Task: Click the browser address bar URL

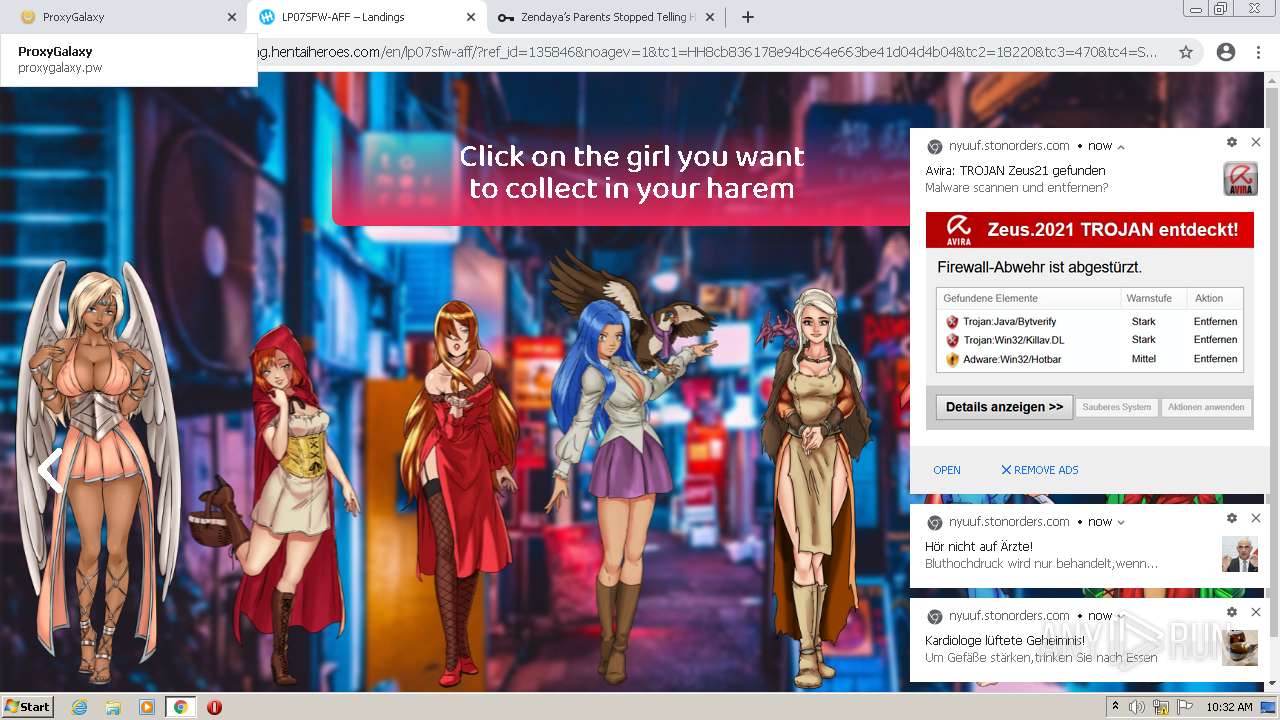Action: [707, 52]
